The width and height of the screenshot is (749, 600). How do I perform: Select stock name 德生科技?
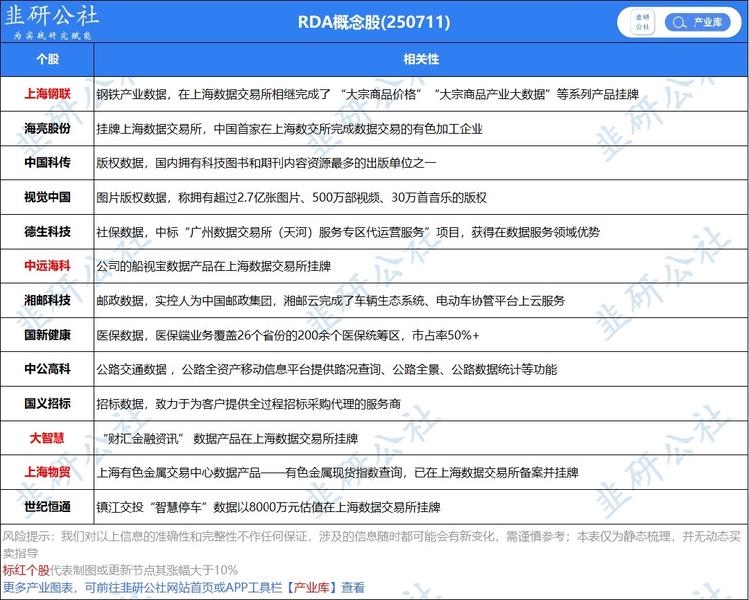47,232
